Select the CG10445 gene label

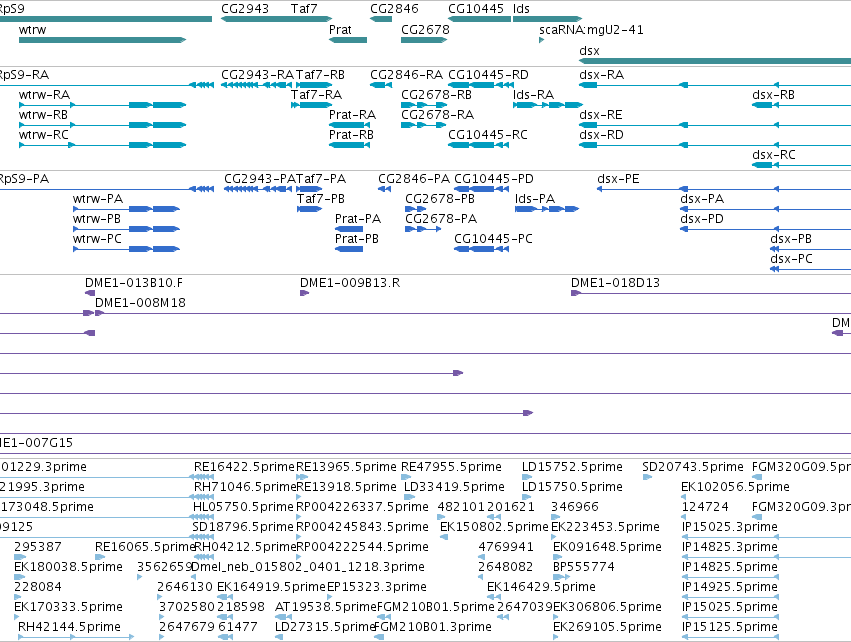tap(476, 9)
